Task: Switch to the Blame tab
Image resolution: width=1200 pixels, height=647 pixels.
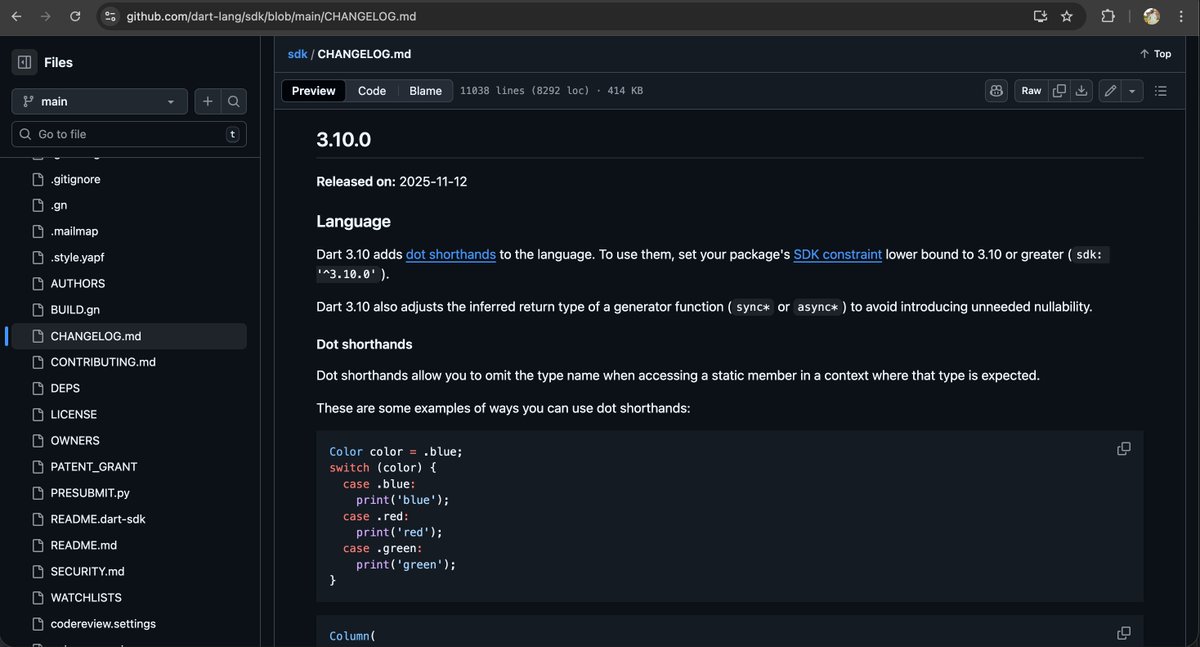Action: point(425,90)
